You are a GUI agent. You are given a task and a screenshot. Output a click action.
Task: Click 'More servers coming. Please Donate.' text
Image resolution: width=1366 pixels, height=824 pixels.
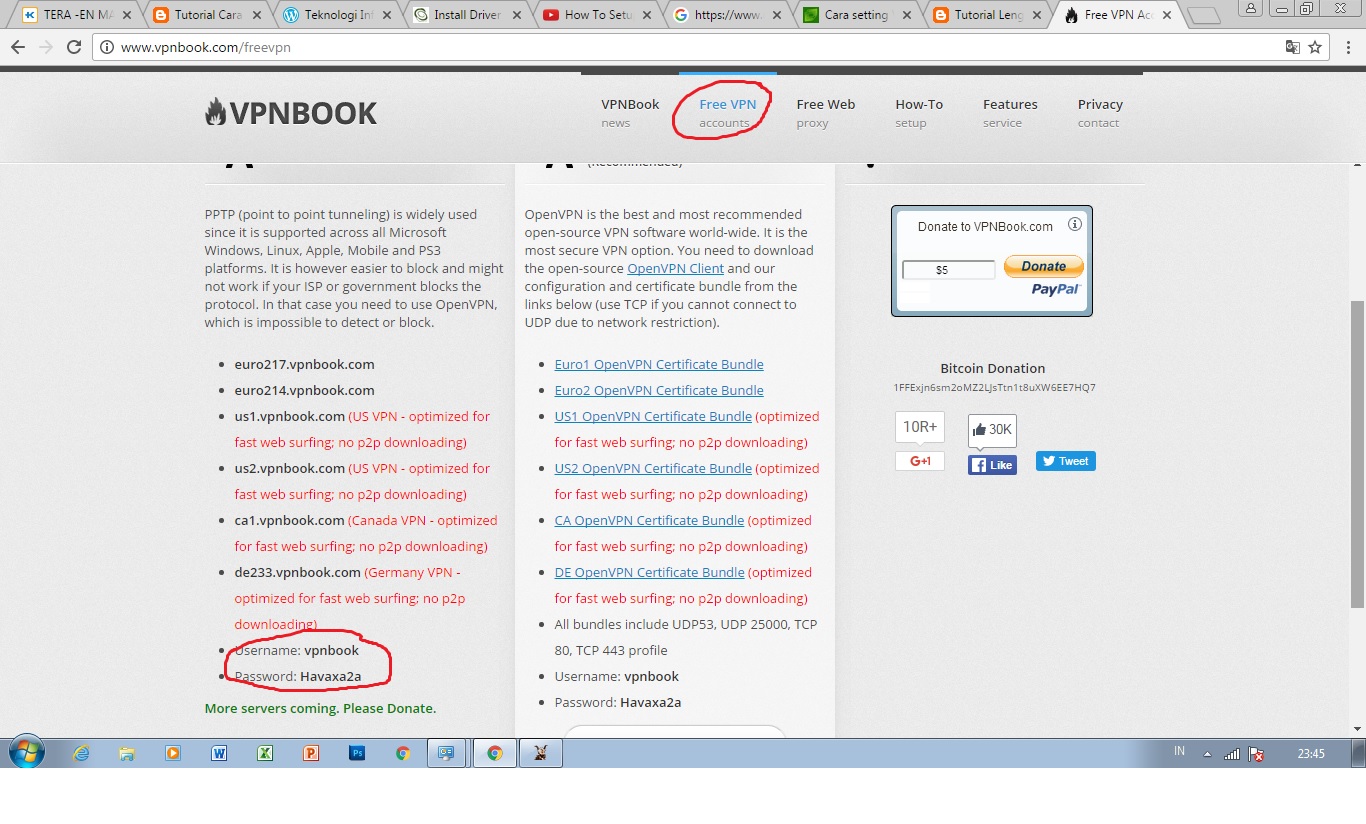click(x=320, y=708)
